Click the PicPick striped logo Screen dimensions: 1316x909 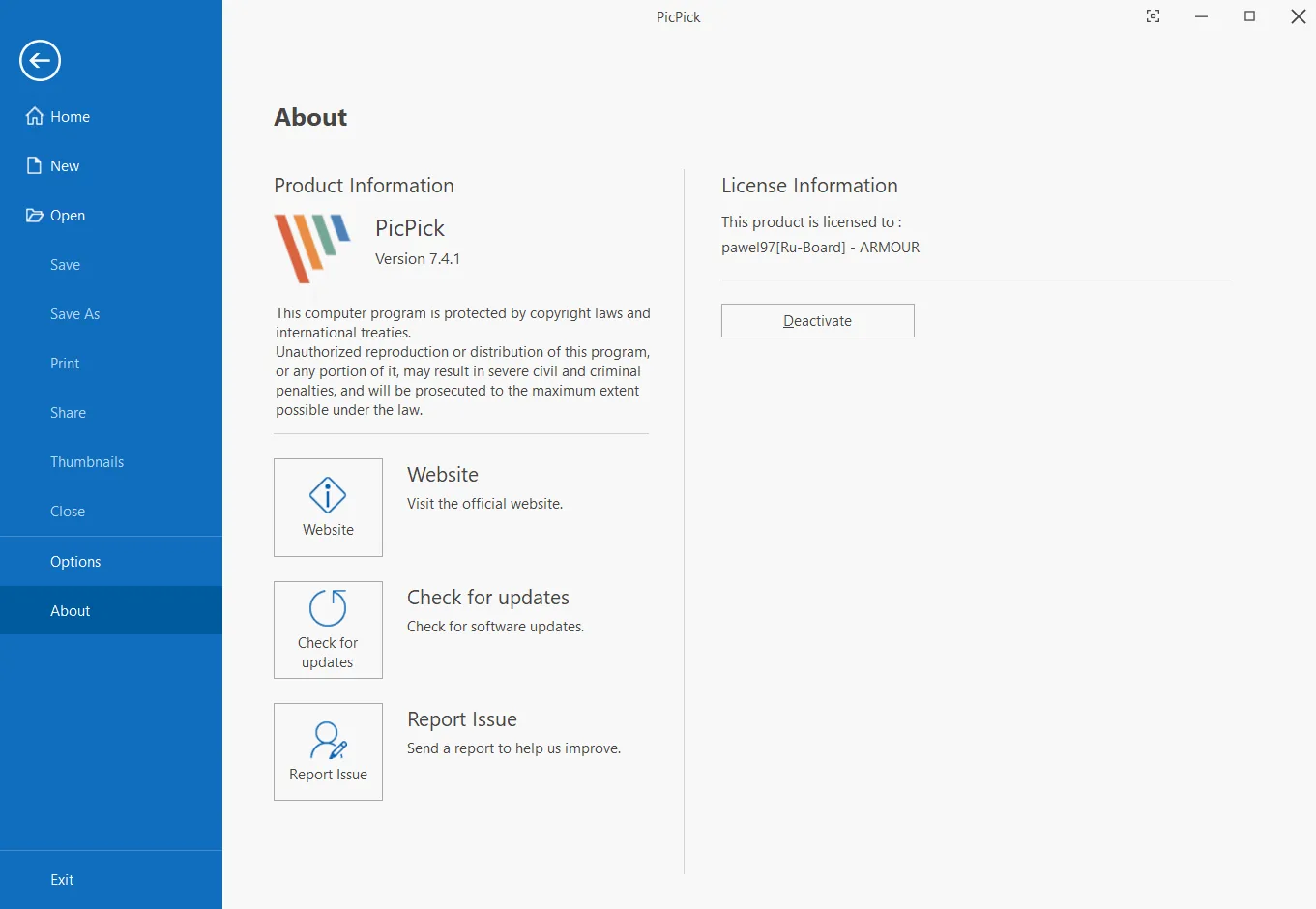[x=312, y=249]
